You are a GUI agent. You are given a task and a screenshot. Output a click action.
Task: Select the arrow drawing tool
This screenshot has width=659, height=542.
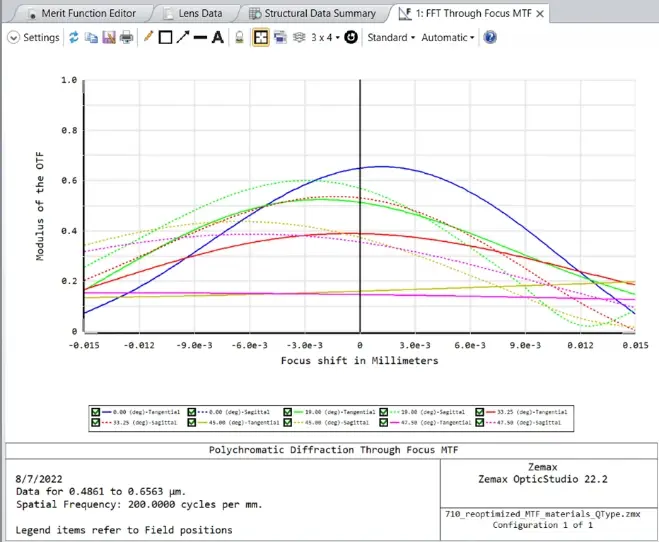pyautogui.click(x=183, y=37)
